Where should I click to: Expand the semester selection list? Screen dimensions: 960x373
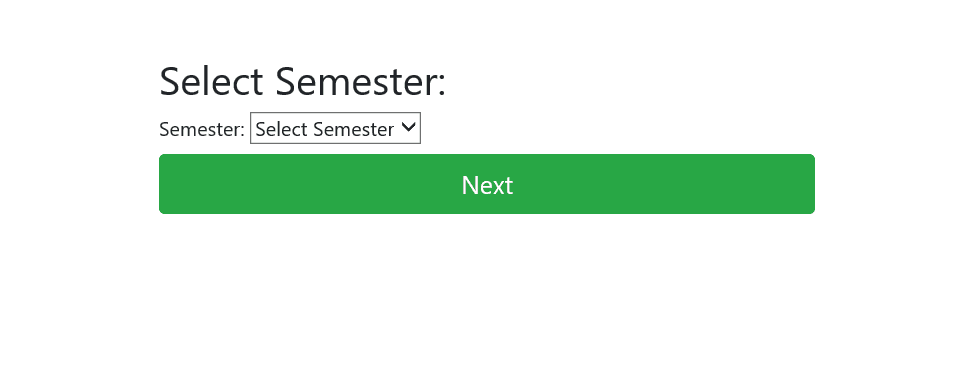point(335,128)
